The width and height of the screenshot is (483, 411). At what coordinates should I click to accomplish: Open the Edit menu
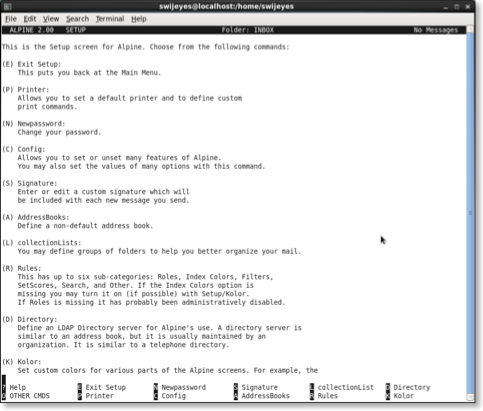click(x=30, y=19)
